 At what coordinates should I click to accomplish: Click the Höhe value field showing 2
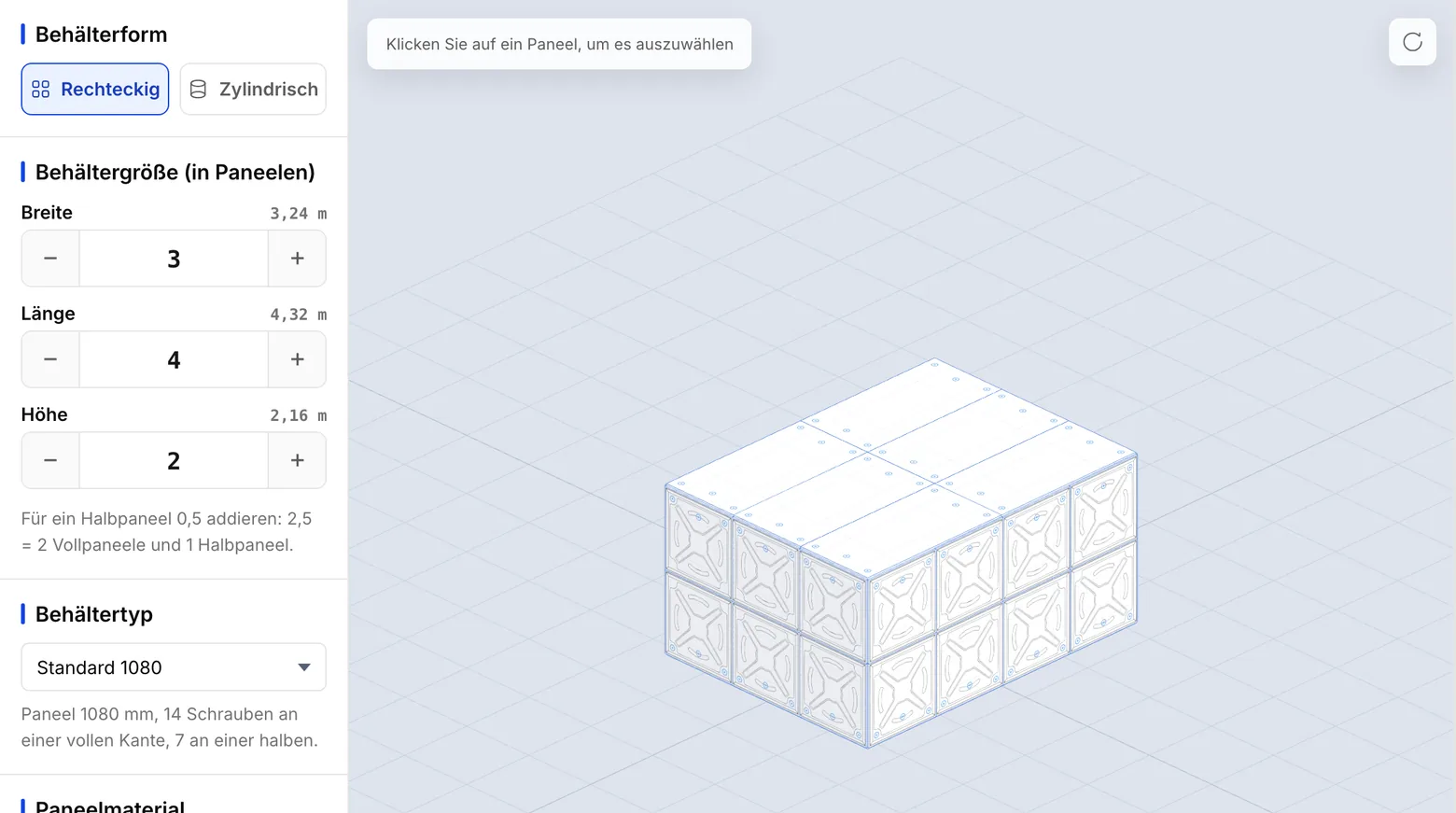tap(174, 460)
